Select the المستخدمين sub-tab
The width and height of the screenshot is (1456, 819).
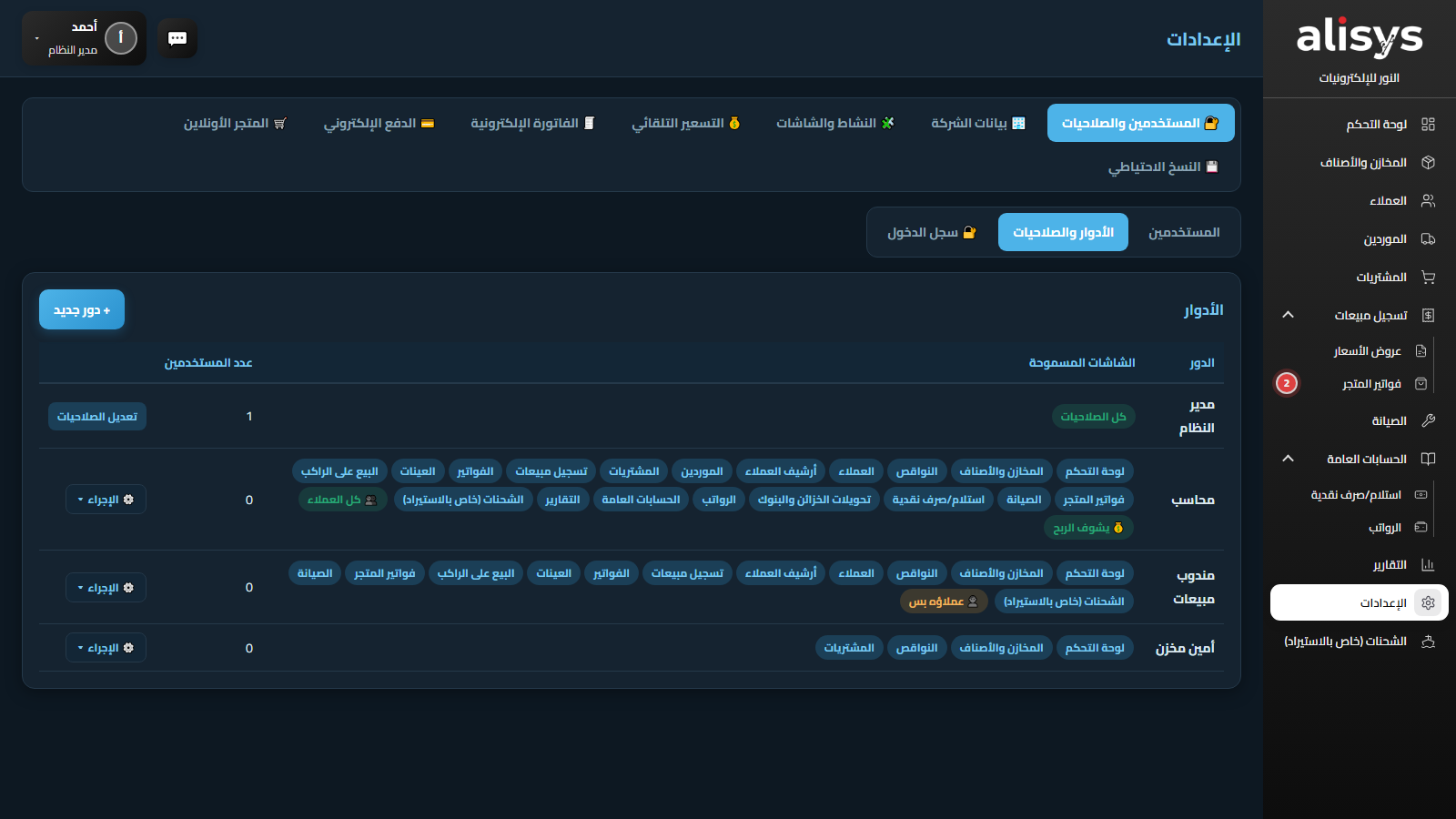tap(1184, 232)
